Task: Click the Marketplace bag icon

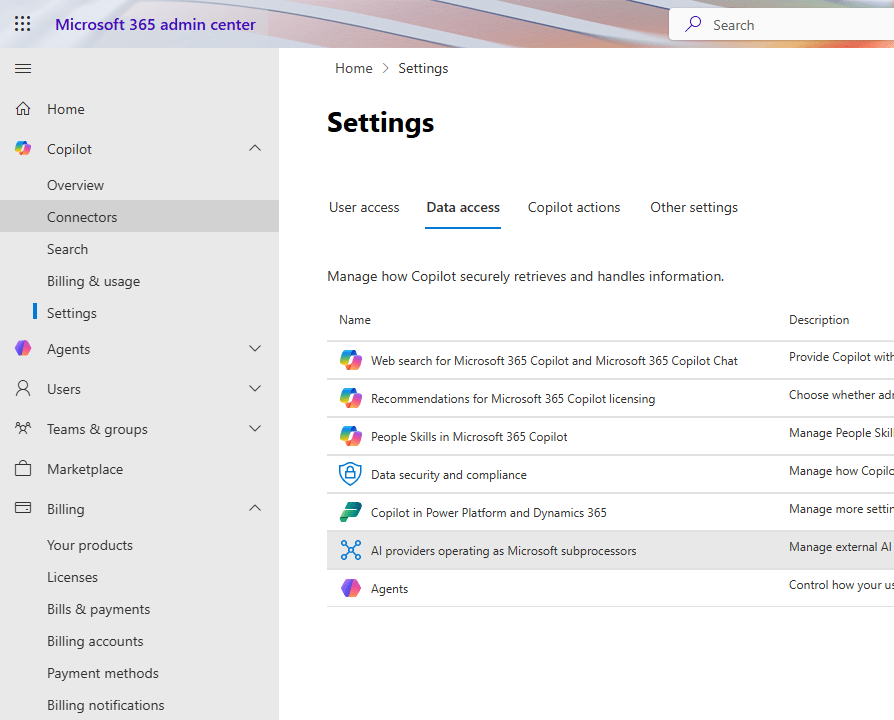Action: (x=23, y=469)
